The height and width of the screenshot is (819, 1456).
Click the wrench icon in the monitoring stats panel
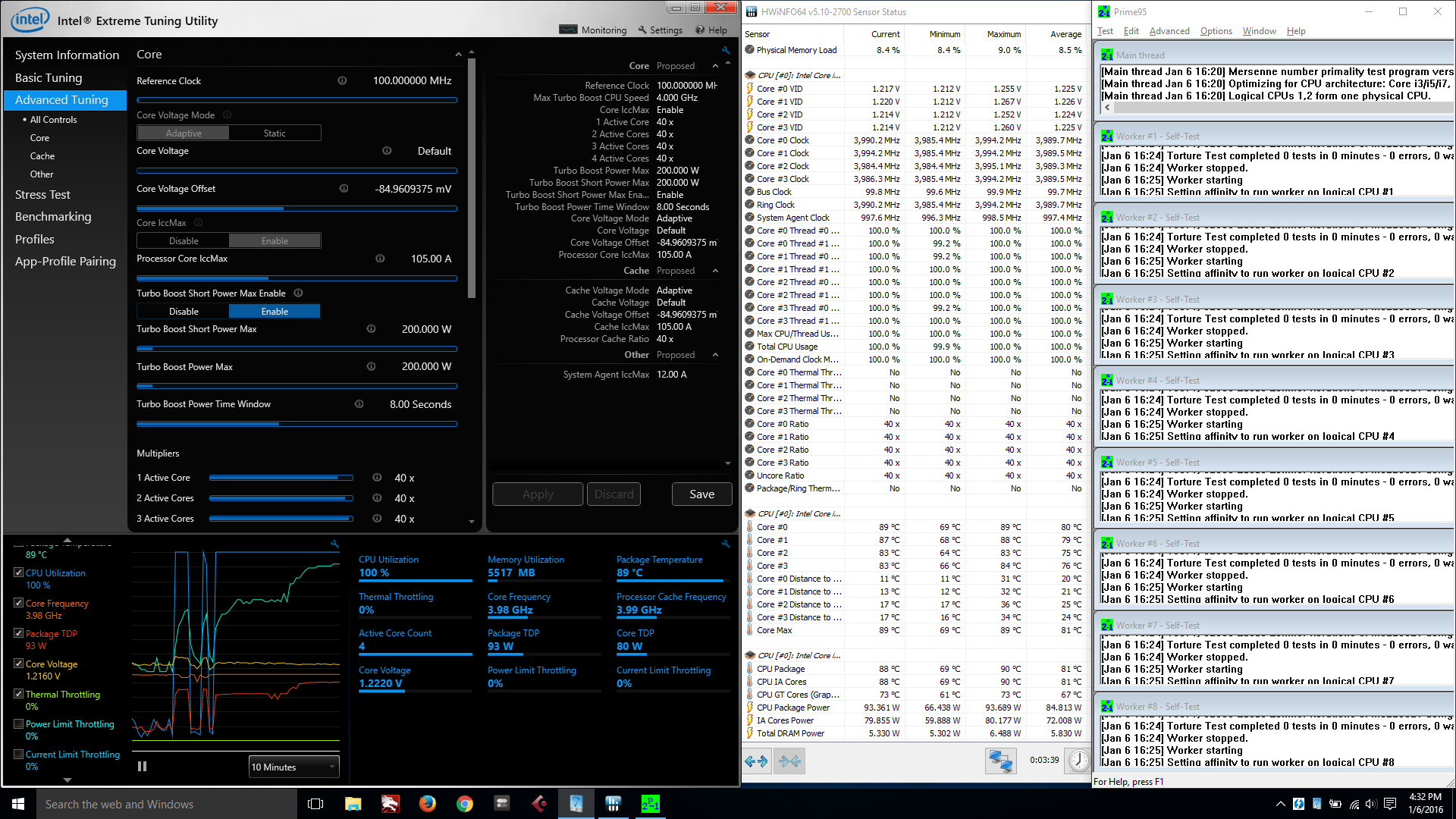pos(726,544)
